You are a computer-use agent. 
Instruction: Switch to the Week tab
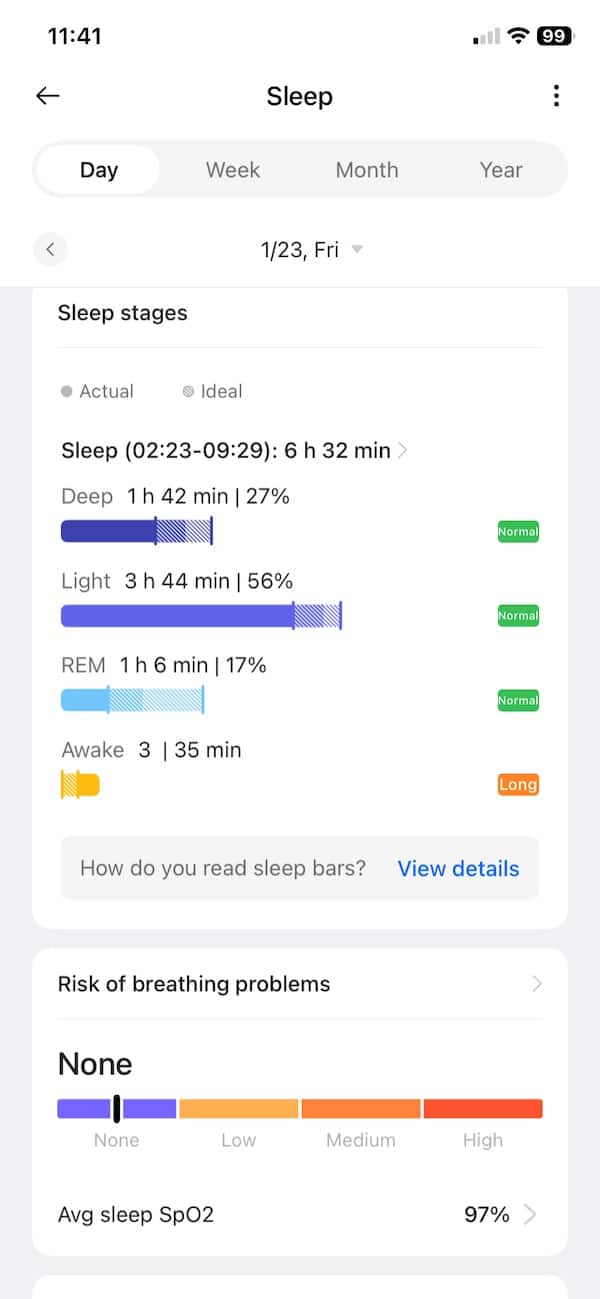point(233,170)
